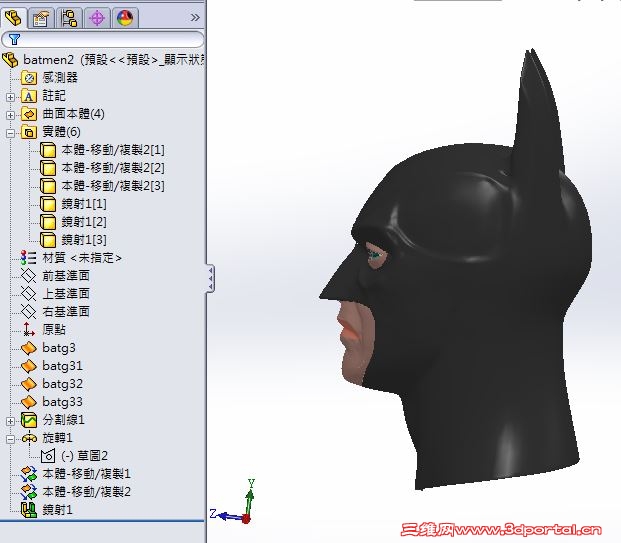Select the 感測器 sensors folder icon

29,78
